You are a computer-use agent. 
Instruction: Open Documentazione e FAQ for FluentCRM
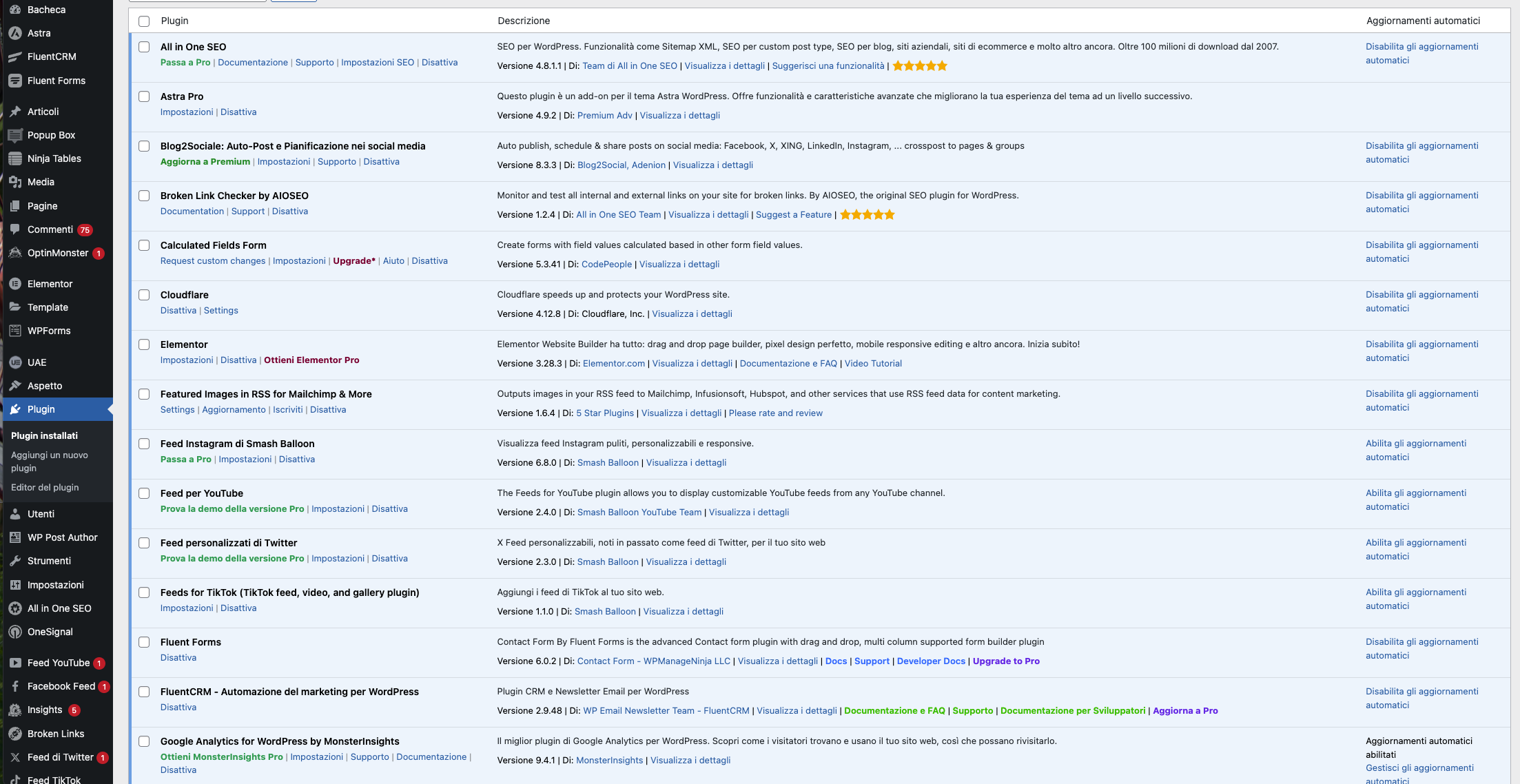pyautogui.click(x=894, y=710)
